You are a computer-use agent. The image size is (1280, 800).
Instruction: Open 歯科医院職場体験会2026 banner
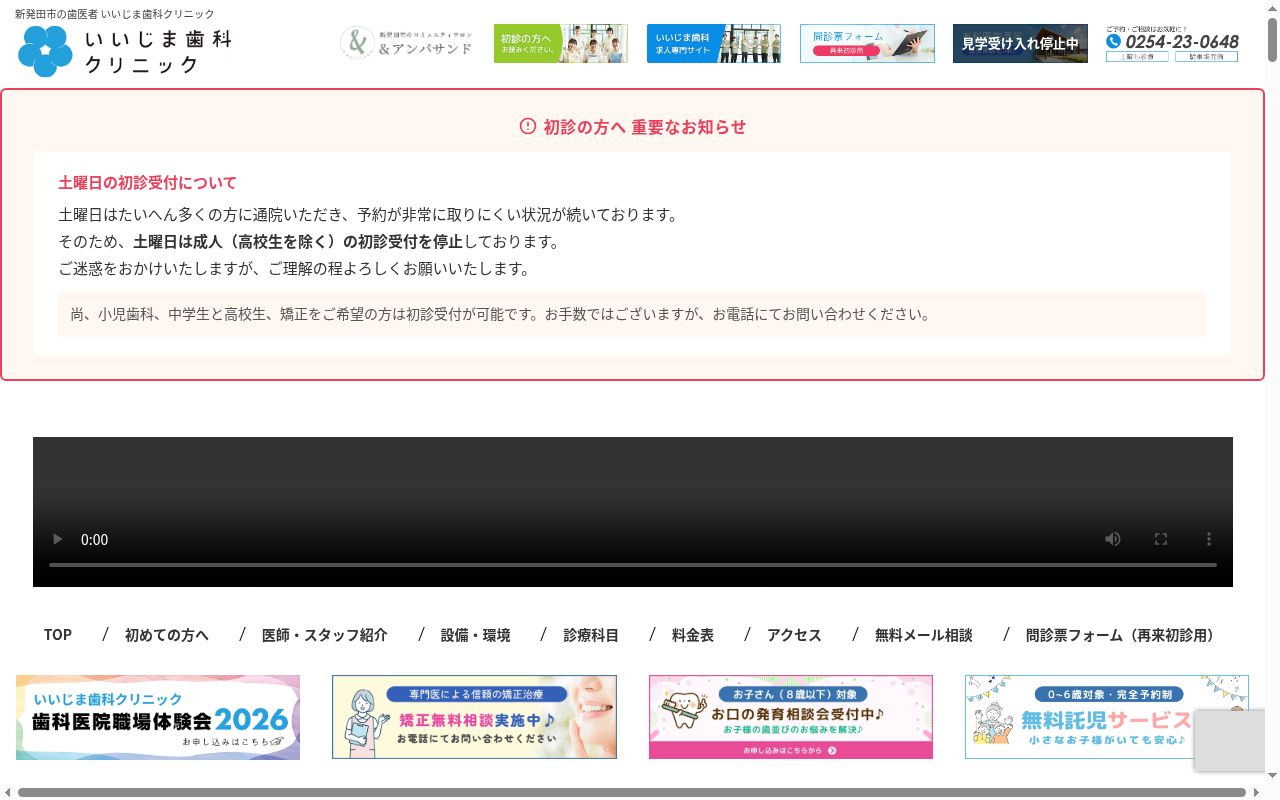coord(158,717)
